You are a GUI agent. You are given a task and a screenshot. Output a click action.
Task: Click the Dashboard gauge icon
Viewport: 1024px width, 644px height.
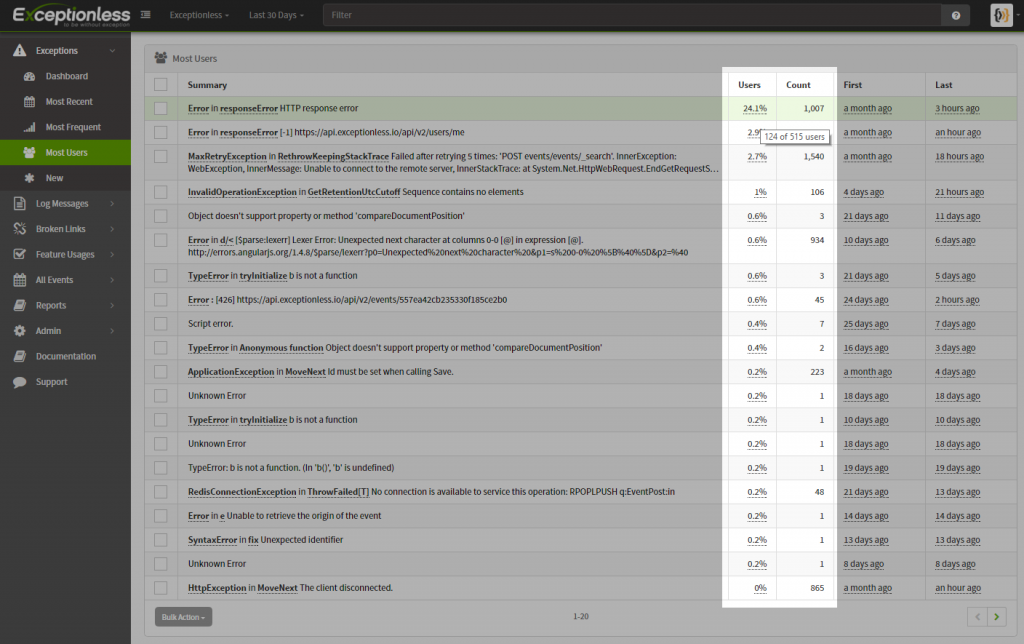click(x=29, y=76)
